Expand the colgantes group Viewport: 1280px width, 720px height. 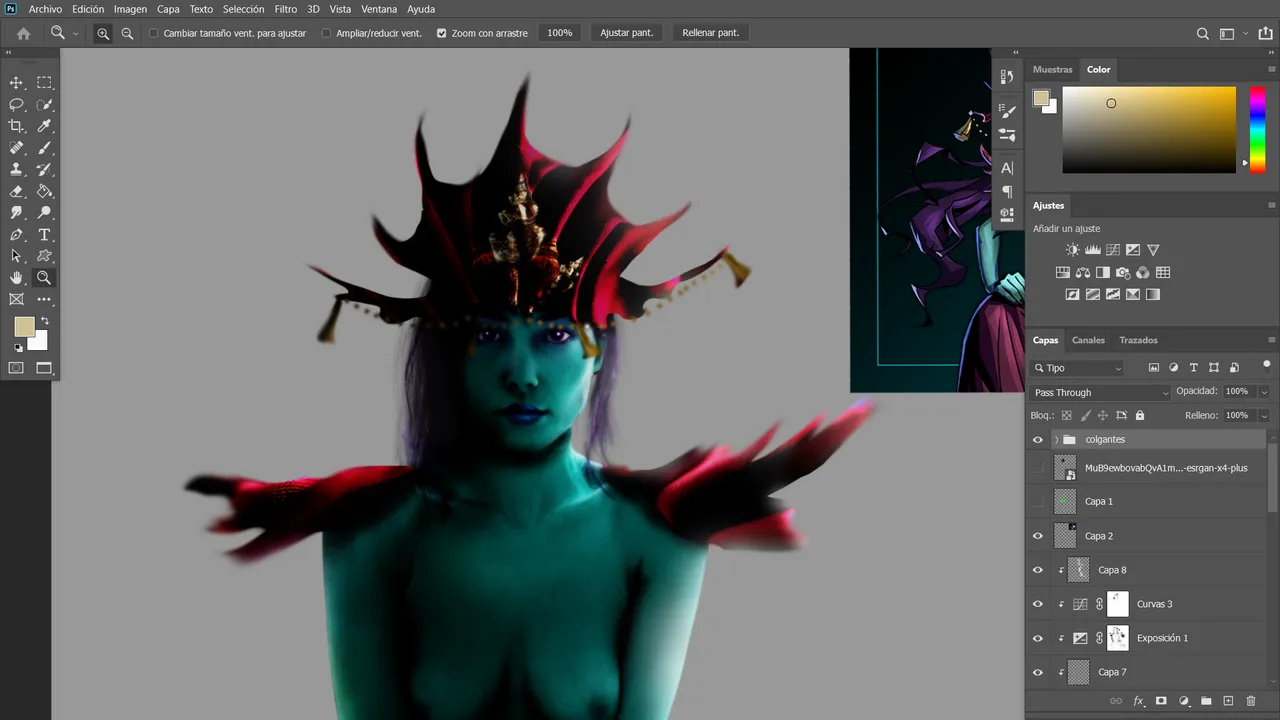(1056, 440)
